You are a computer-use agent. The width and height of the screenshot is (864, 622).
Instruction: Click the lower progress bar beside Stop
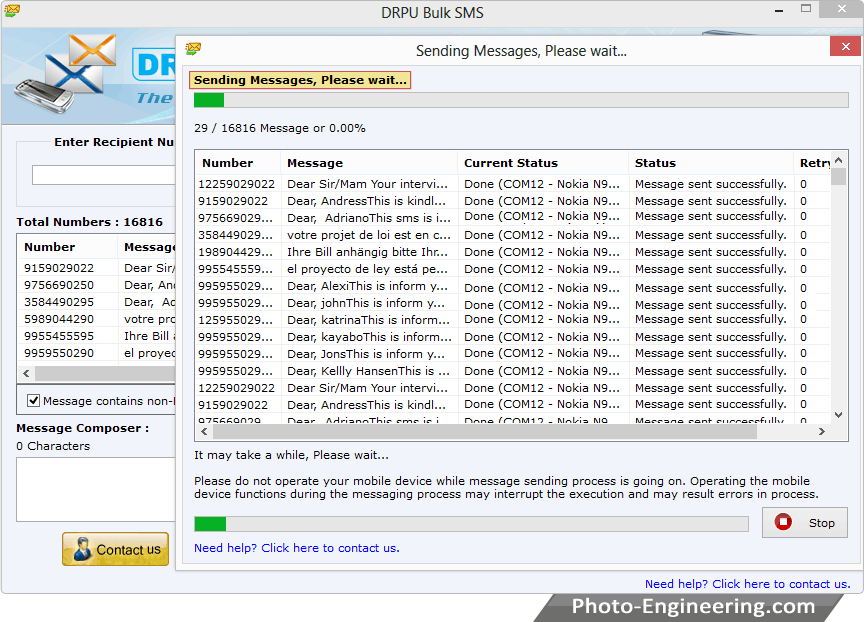pos(471,524)
